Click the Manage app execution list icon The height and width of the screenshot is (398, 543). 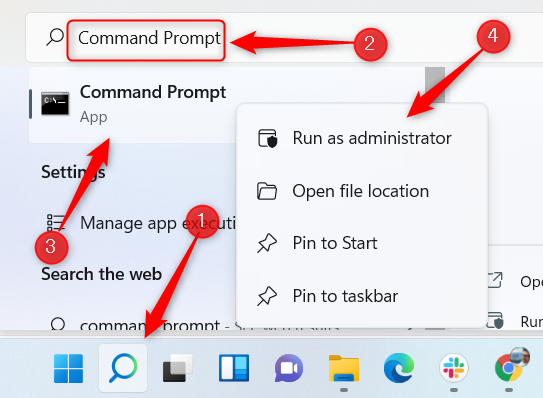click(55, 222)
